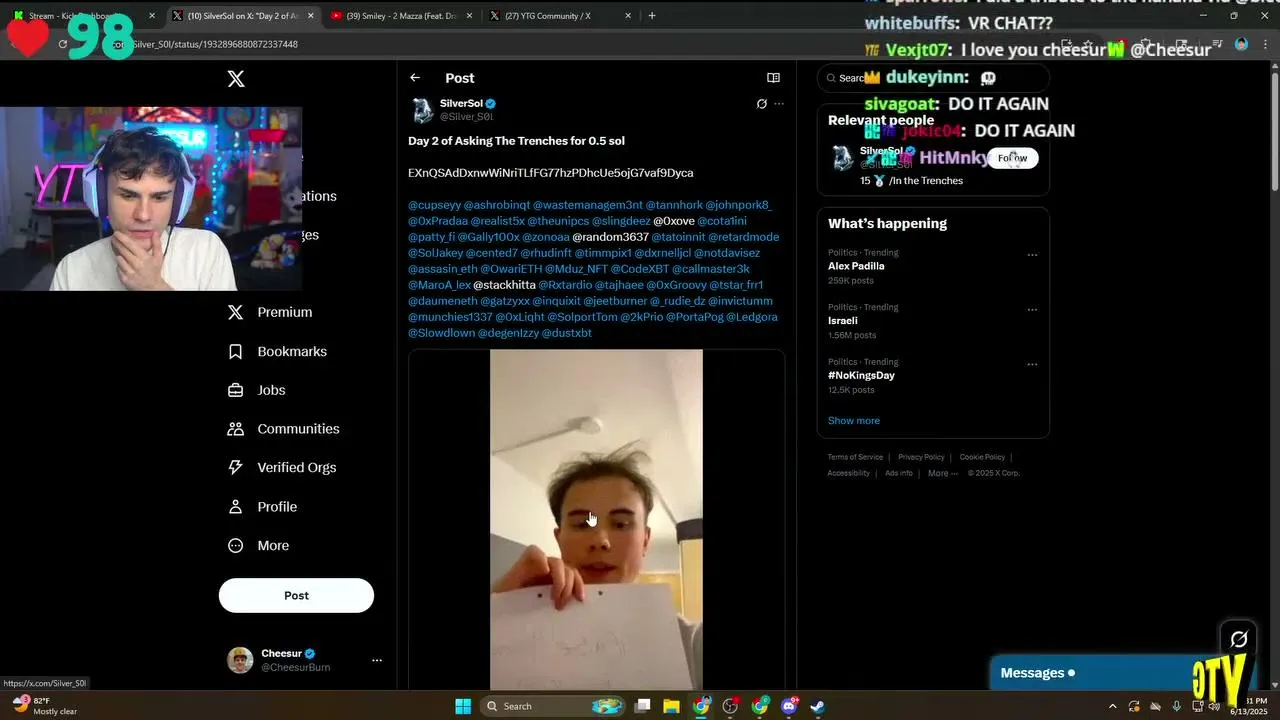Open reading view icon in the Post header
Viewport: 1280px width, 720px height.
tap(773, 78)
